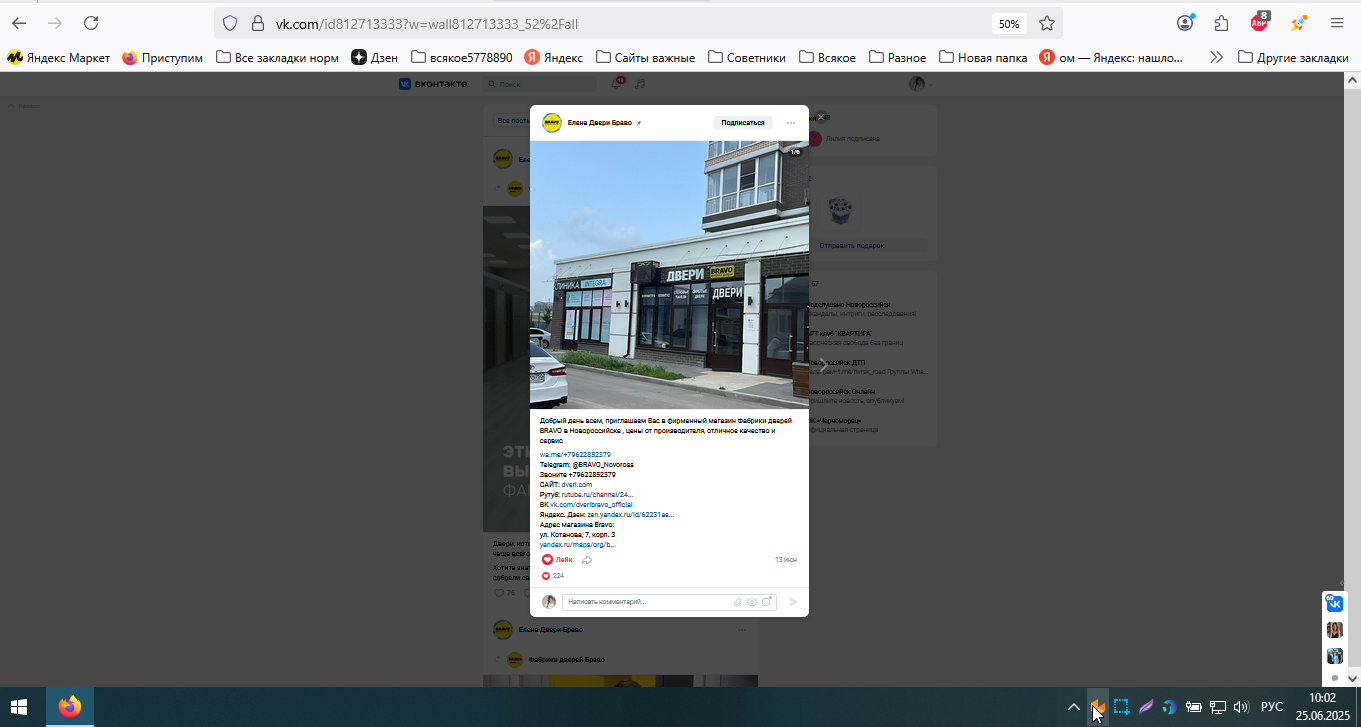Screen dimensions: 1361x727
Task: Open the VK messenger icon at right edge
Action: pos(1334,603)
